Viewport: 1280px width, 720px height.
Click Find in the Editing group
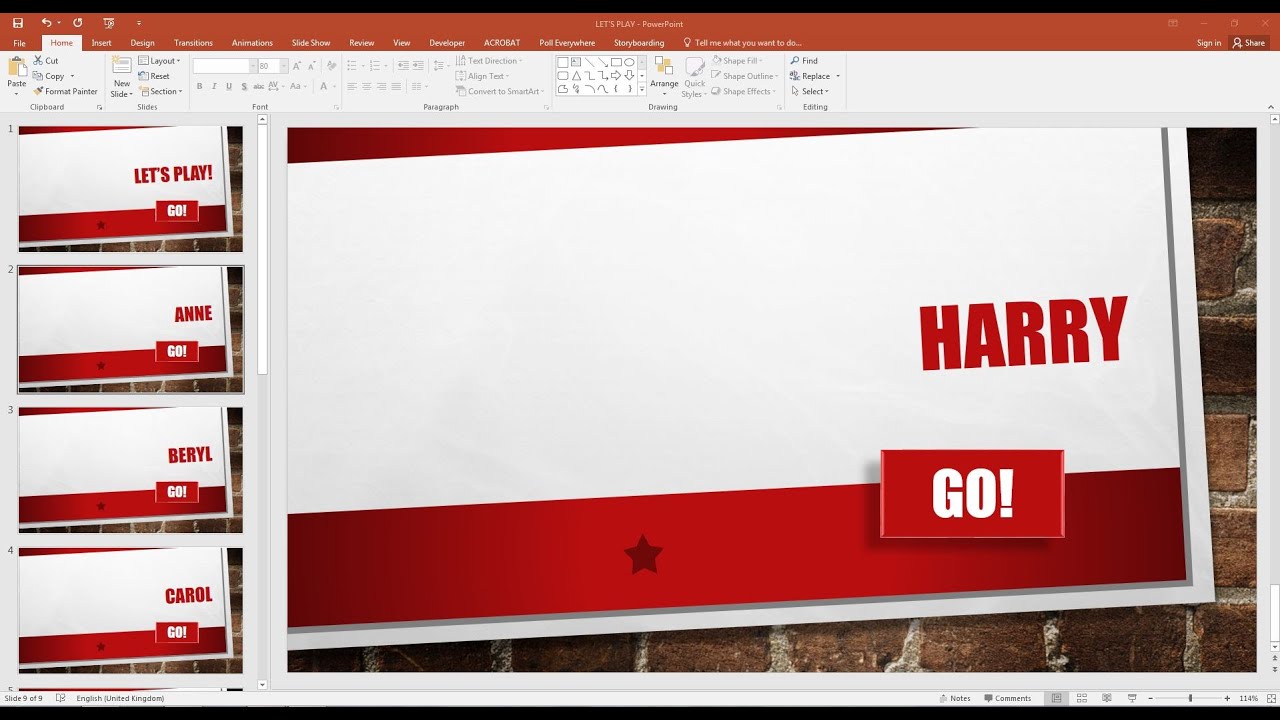[804, 61]
